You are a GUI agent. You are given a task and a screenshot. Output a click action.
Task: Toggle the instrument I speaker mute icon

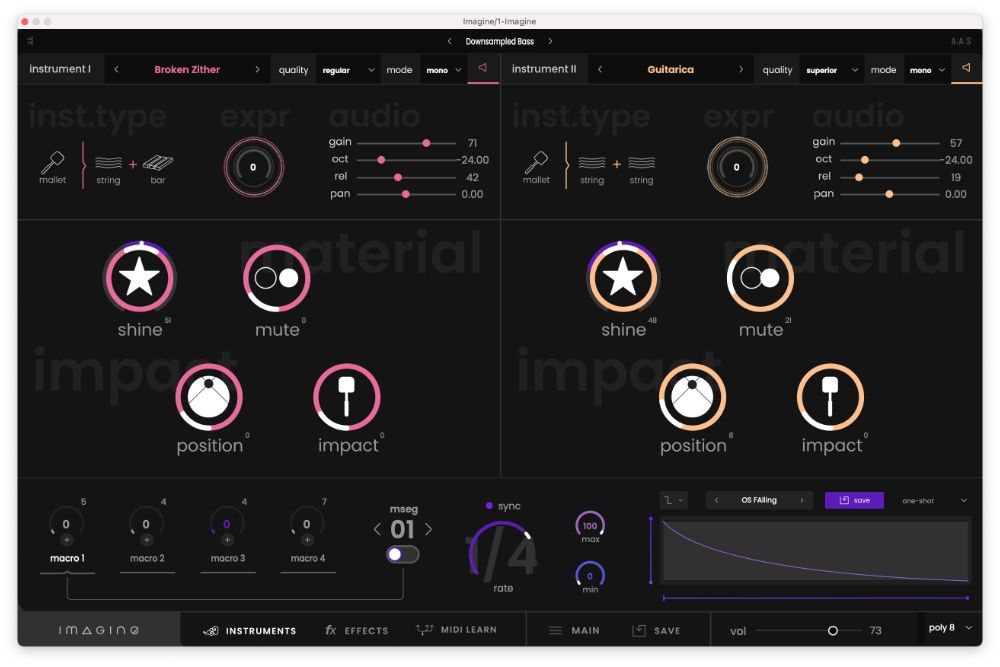click(x=483, y=68)
